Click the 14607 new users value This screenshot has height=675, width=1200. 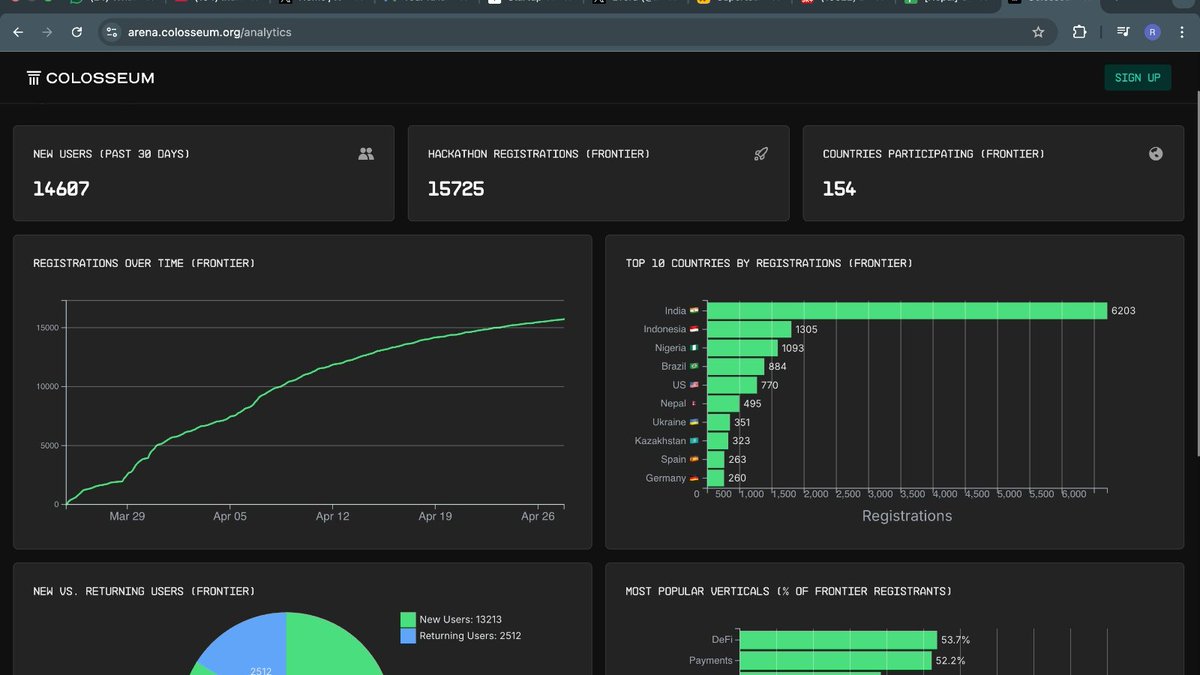click(61, 188)
